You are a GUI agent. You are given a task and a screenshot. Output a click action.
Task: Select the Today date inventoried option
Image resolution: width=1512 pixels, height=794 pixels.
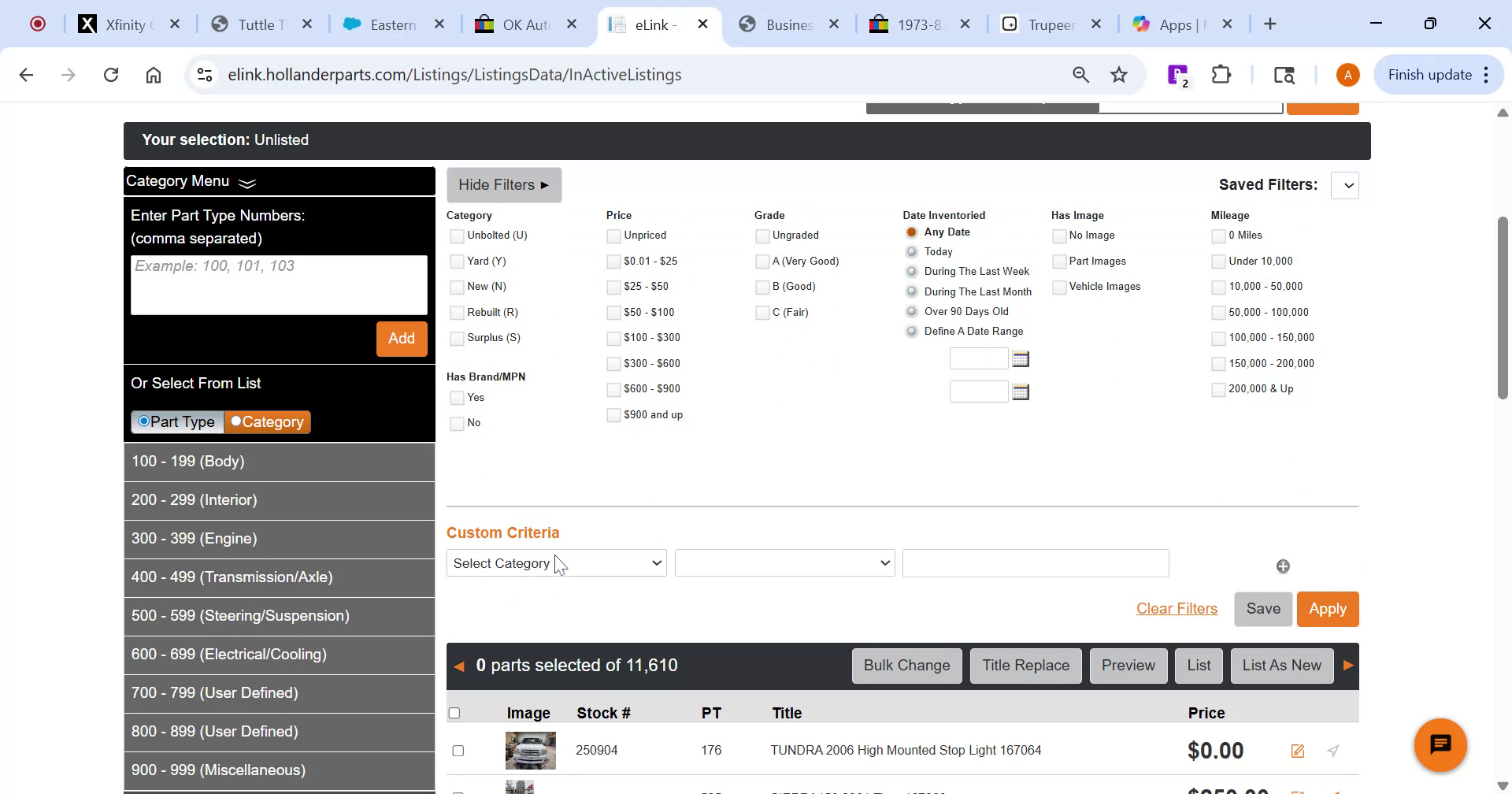click(x=911, y=251)
